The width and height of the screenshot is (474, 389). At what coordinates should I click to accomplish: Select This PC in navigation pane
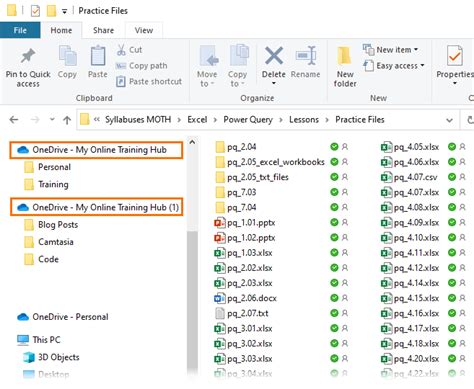[x=39, y=340]
